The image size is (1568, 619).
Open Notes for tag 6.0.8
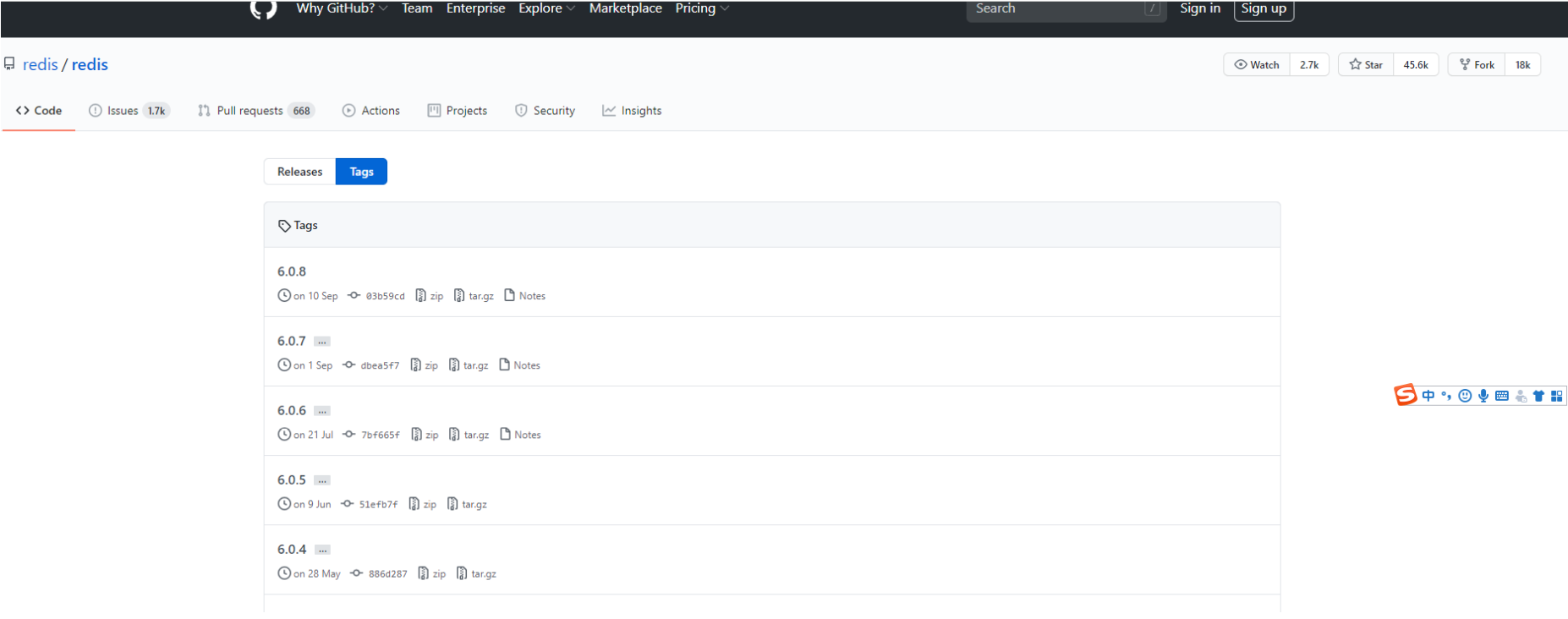[525, 296]
